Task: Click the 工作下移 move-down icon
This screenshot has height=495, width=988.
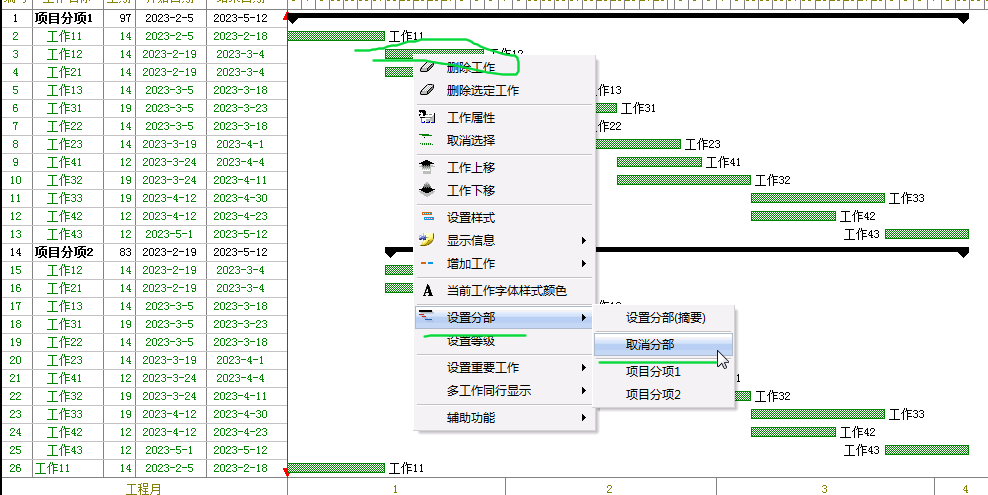Action: click(427, 191)
